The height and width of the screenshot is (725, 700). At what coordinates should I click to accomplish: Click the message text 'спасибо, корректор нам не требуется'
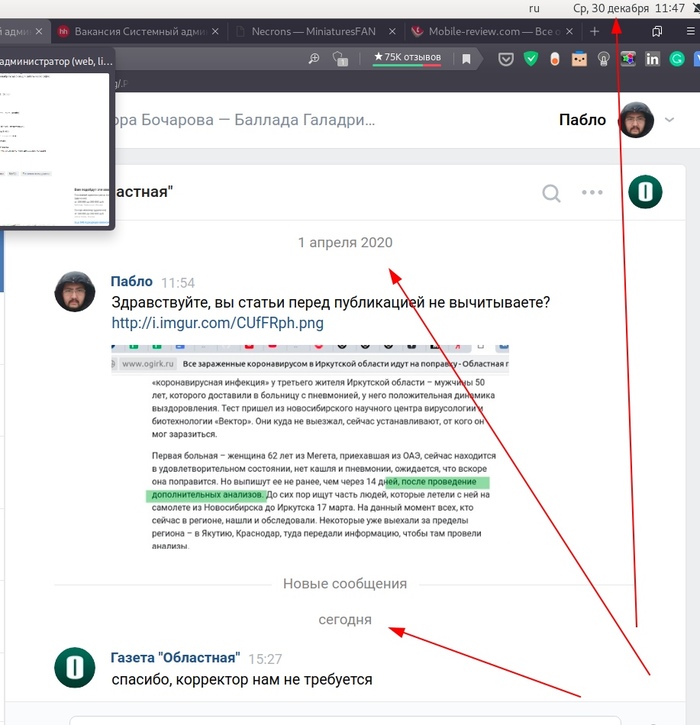pos(242,680)
